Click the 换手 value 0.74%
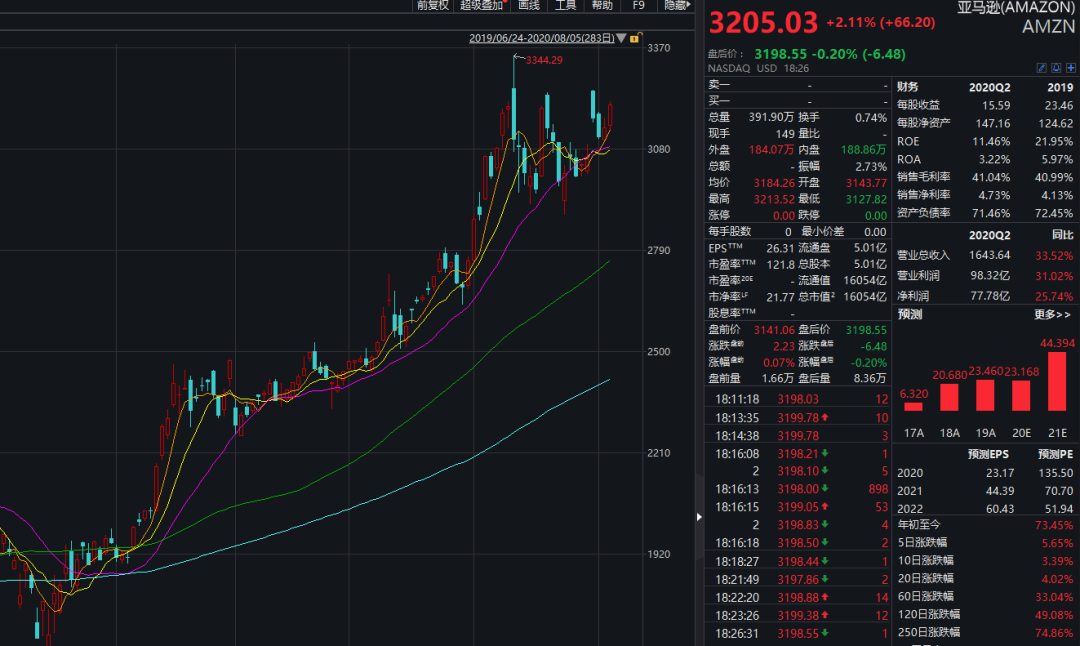This screenshot has height=646, width=1080. tap(871, 118)
